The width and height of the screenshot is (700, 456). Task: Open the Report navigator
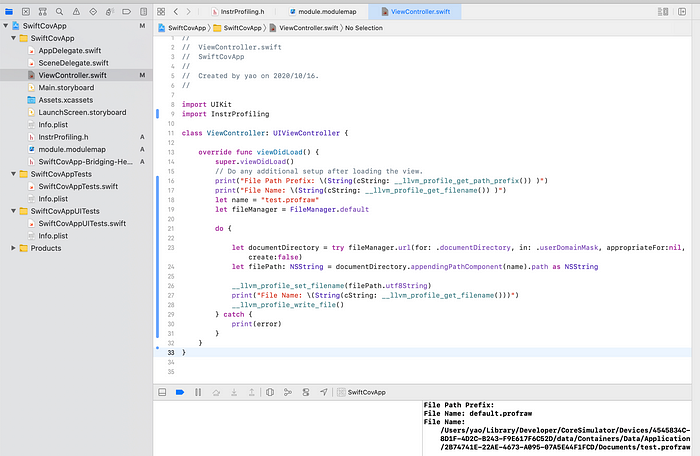[x=143, y=12]
